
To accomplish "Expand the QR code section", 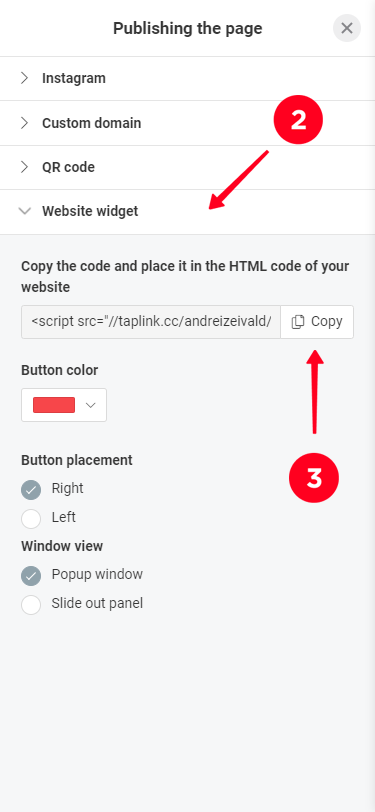I will tap(188, 167).
